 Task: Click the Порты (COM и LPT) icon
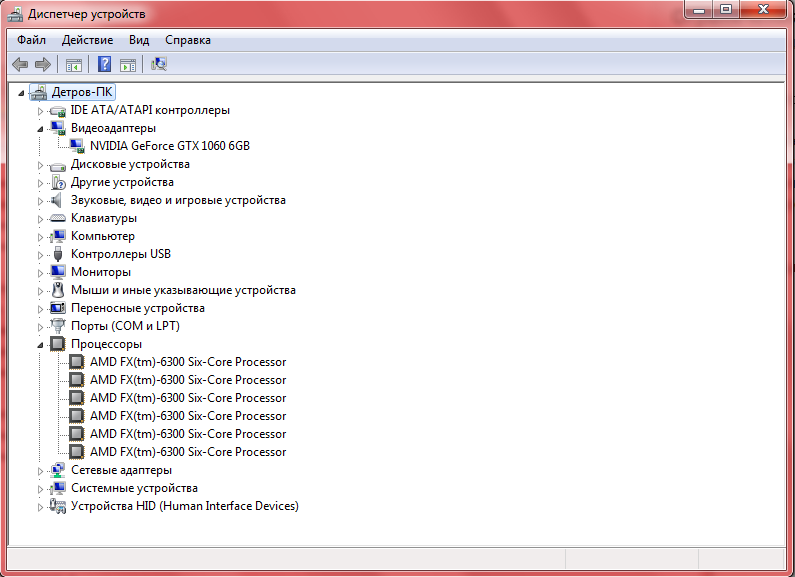pos(58,326)
